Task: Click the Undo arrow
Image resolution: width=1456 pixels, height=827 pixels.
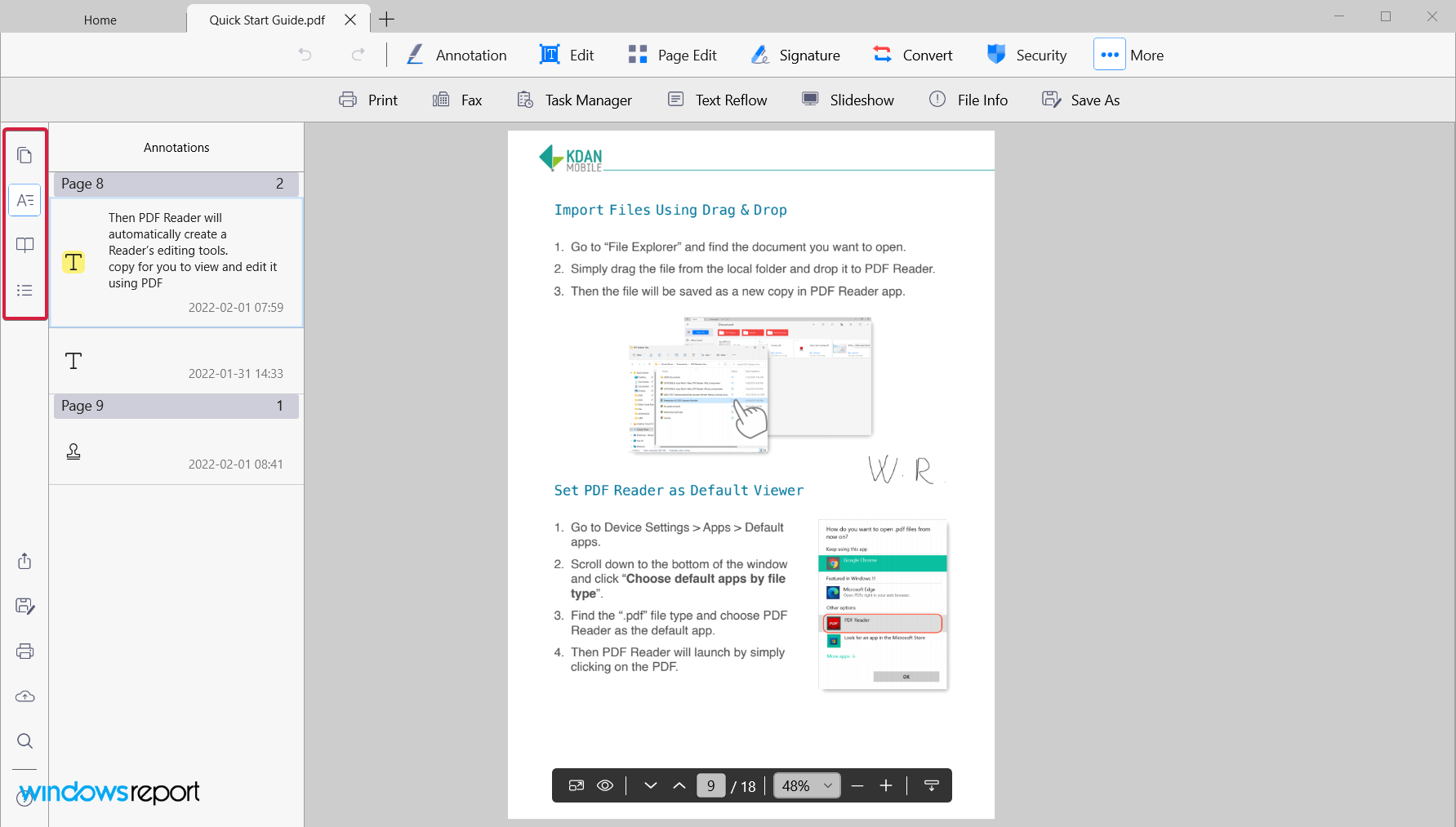Action: pos(305,55)
